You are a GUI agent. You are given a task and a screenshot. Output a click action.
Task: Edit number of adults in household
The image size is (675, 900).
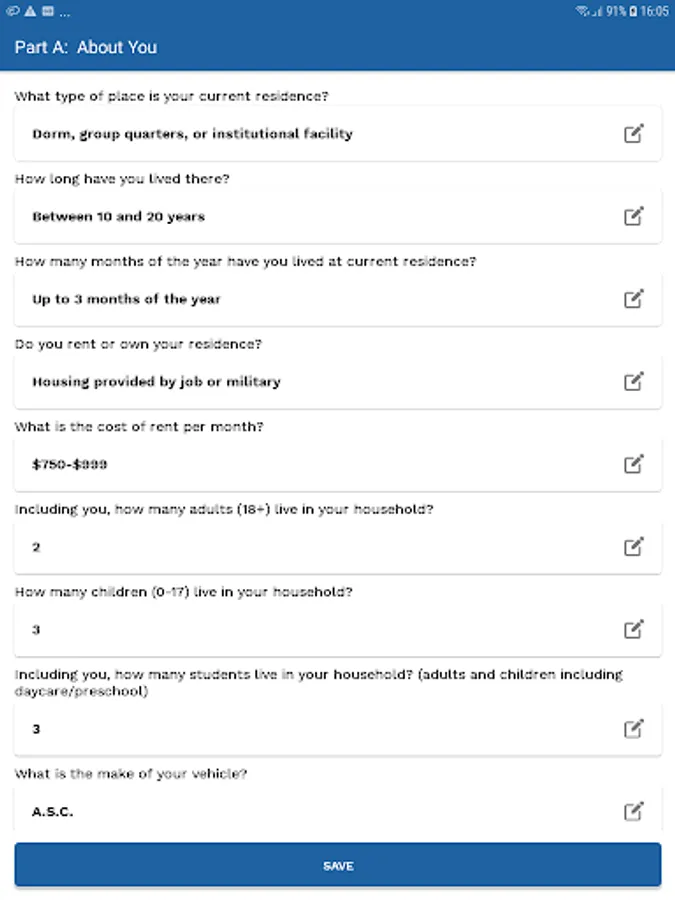(x=634, y=547)
